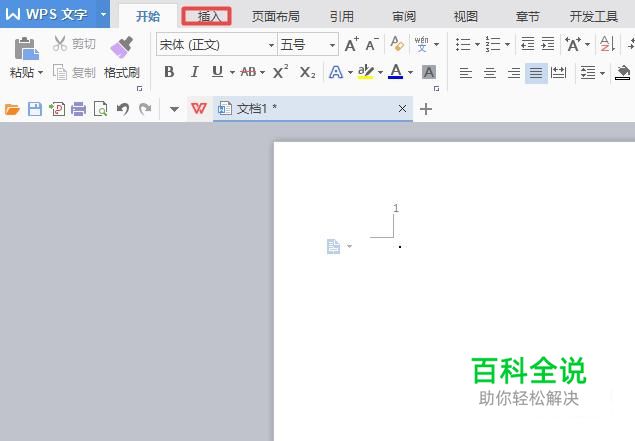Screen dimensions: 635x441
Task: Open the font name combo box 宋体 (正文)
Action: pos(217,44)
